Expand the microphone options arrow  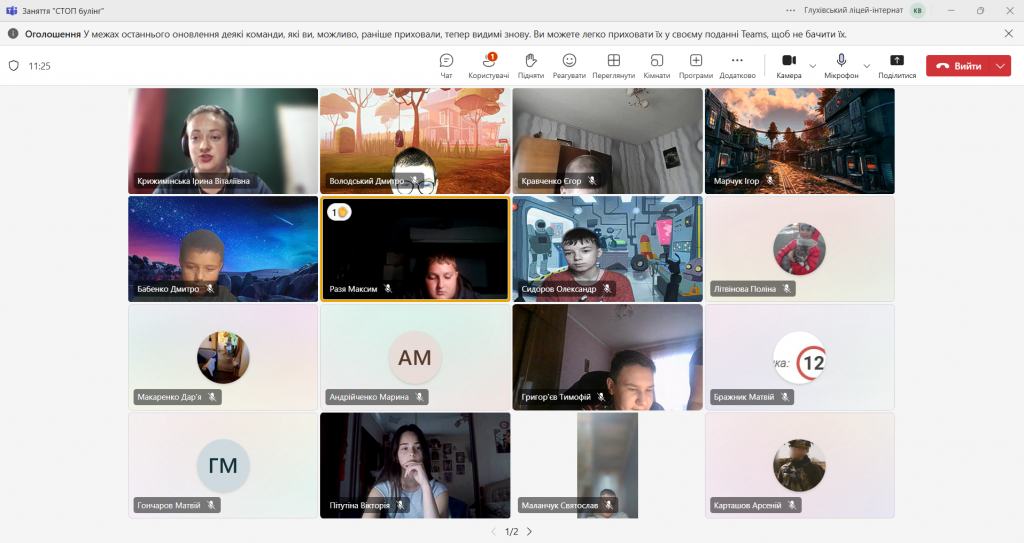click(867, 66)
